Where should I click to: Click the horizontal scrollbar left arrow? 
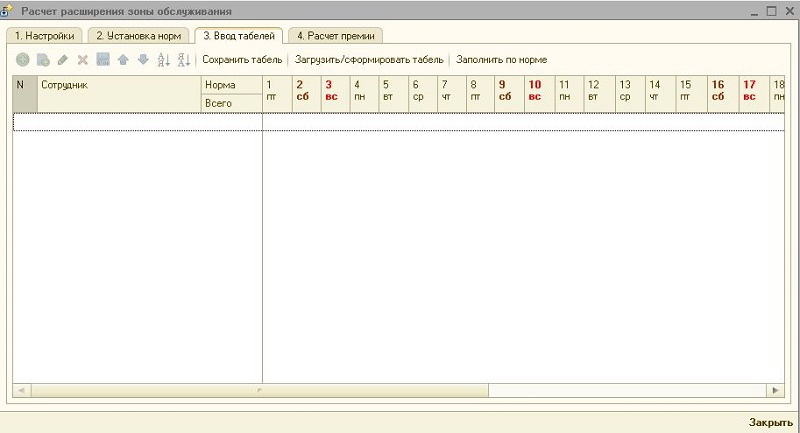click(x=20, y=389)
